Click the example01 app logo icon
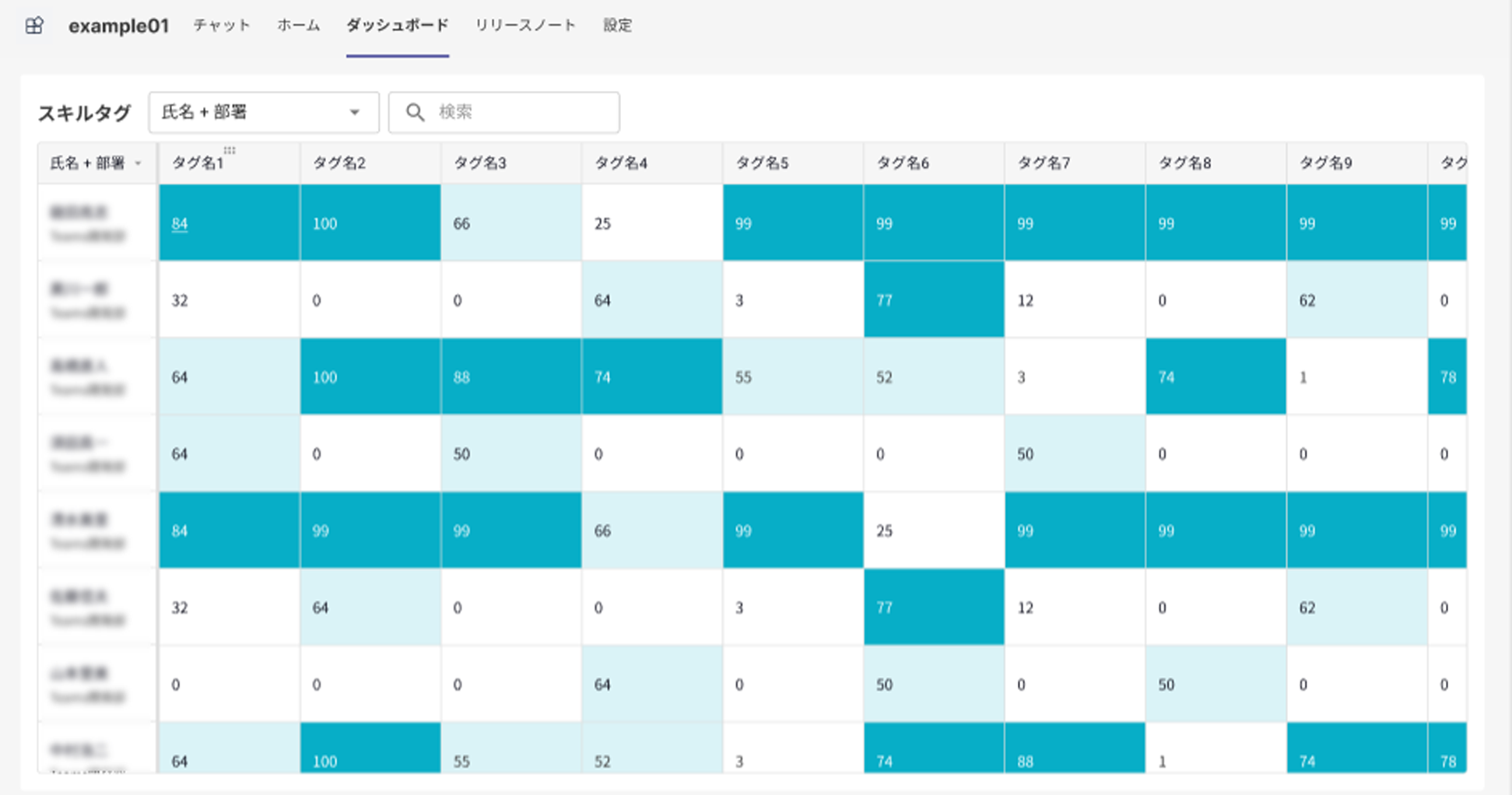Image resolution: width=1512 pixels, height=795 pixels. [x=34, y=26]
